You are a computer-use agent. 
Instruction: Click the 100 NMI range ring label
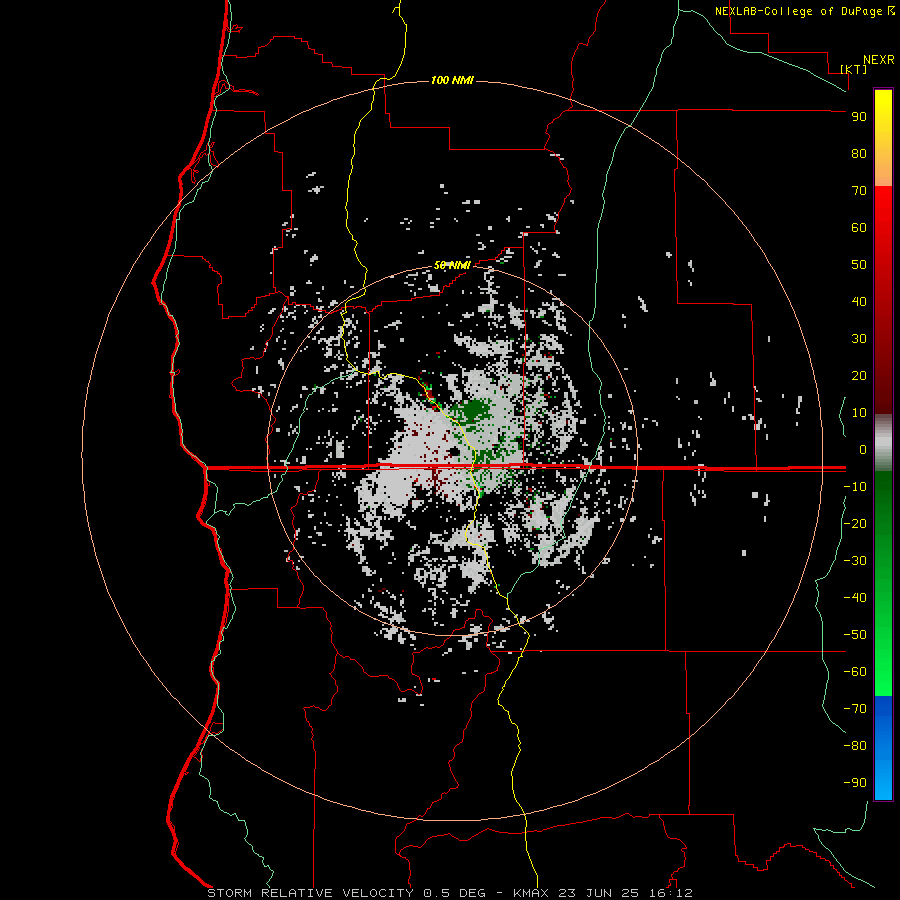(452, 80)
